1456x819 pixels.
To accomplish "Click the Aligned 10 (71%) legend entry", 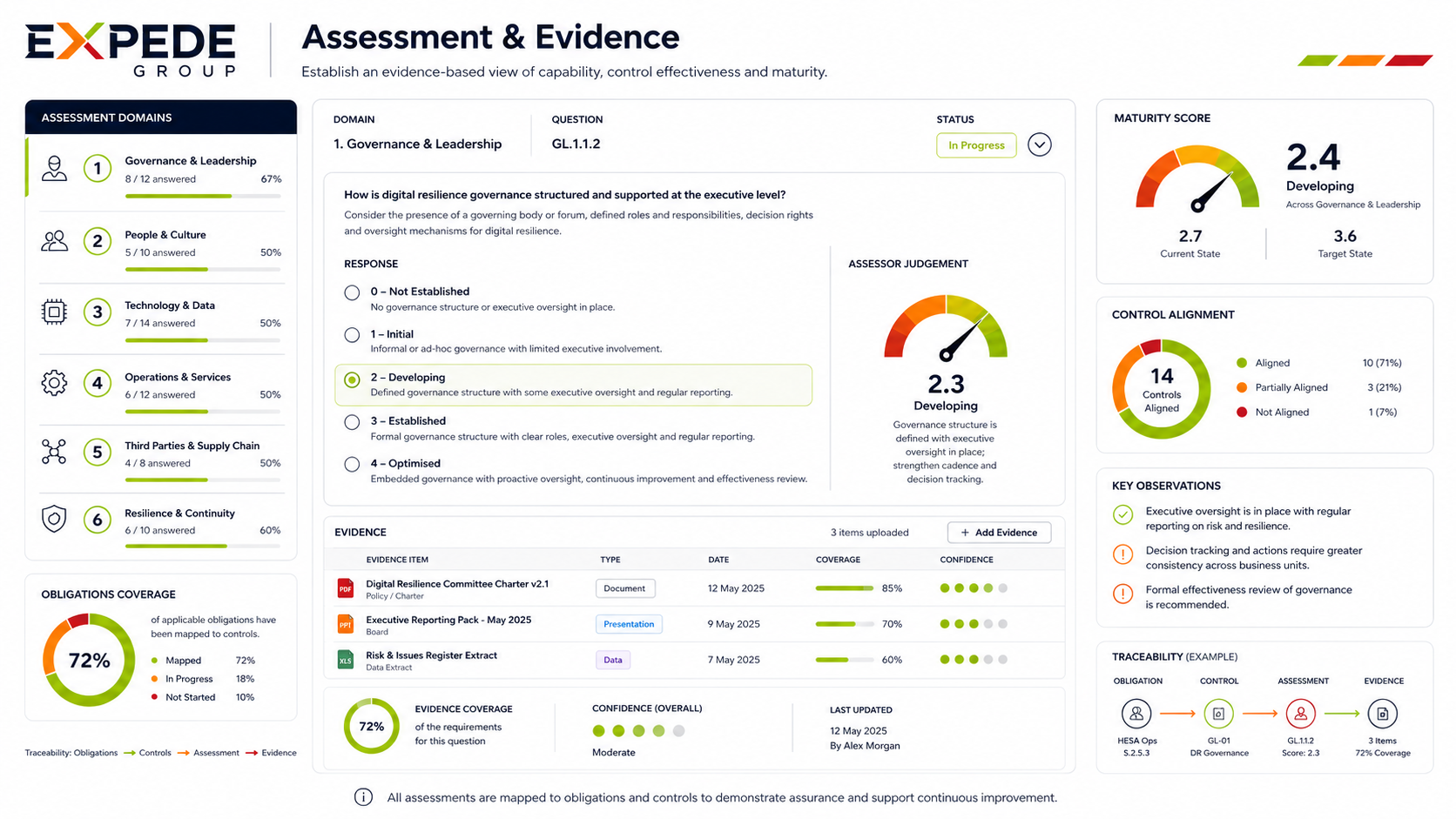I will (x=1319, y=363).
